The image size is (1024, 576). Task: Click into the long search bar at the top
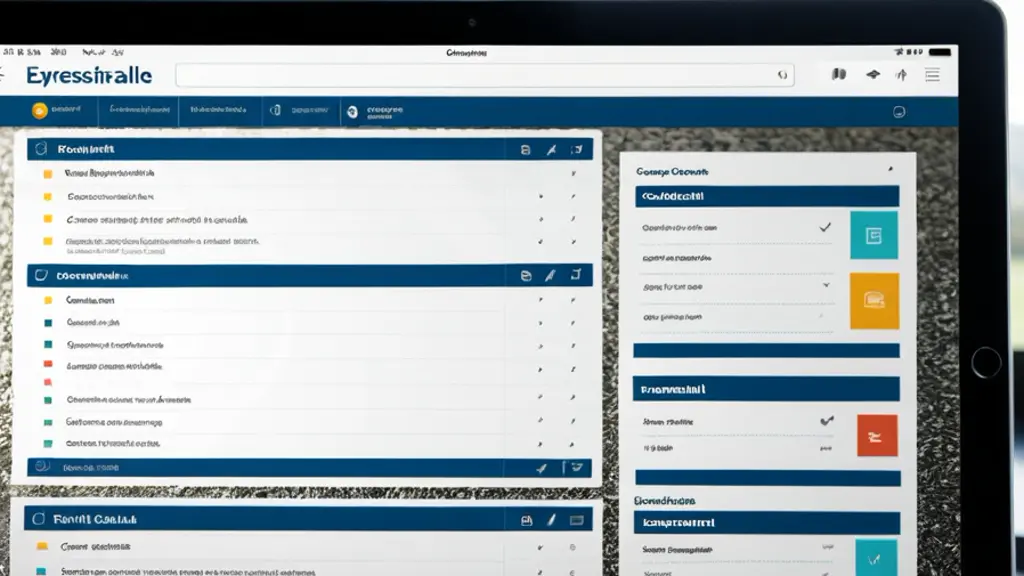tap(485, 75)
